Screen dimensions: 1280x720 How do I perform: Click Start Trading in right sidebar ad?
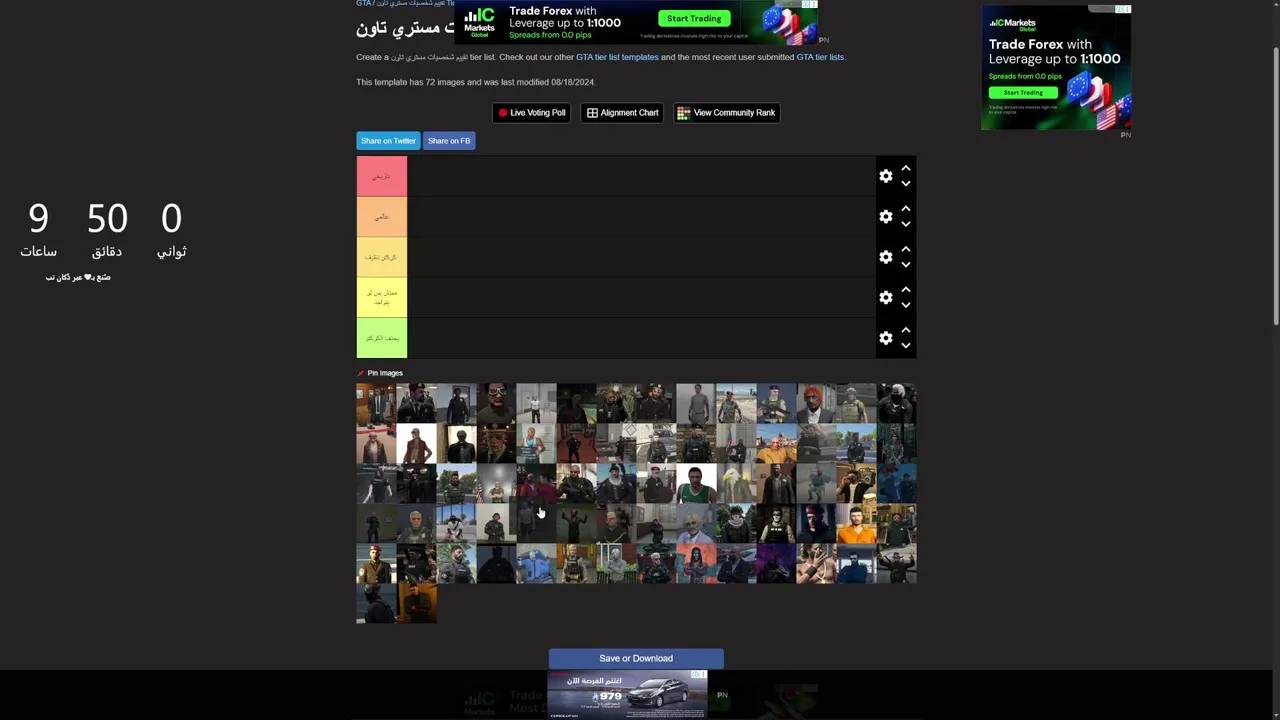(1023, 93)
